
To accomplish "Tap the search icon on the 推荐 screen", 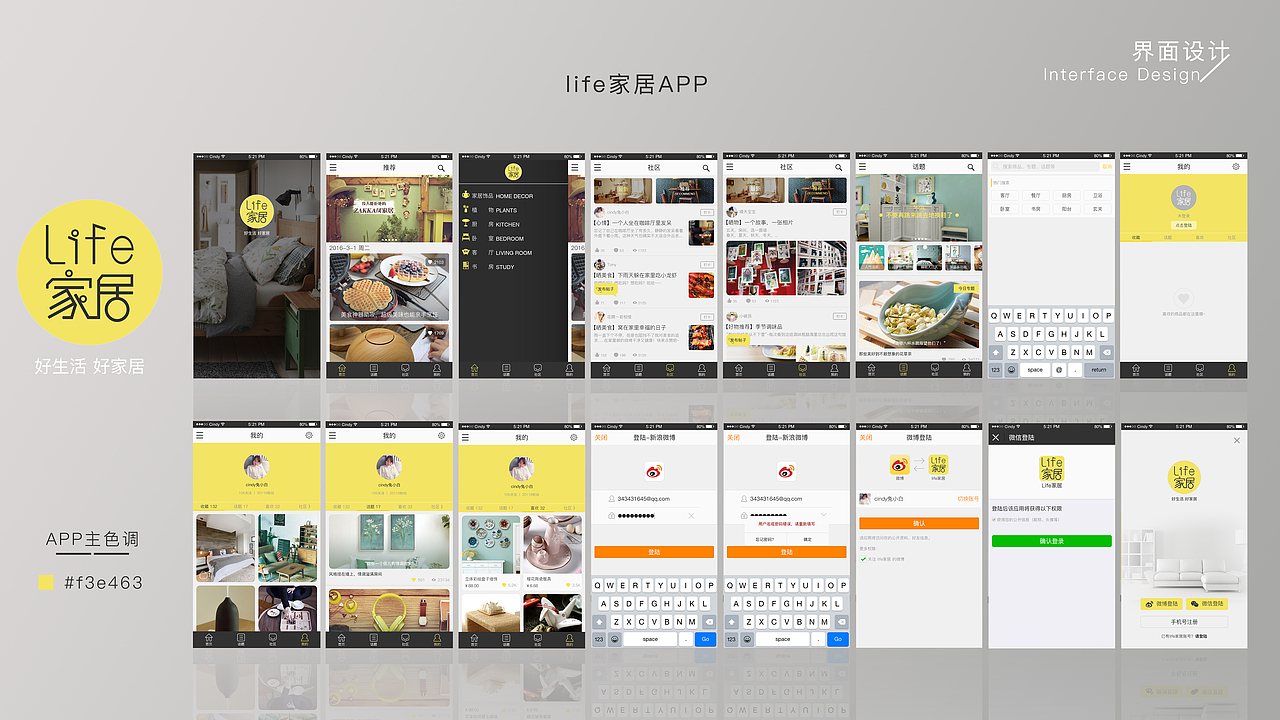I will pos(441,169).
